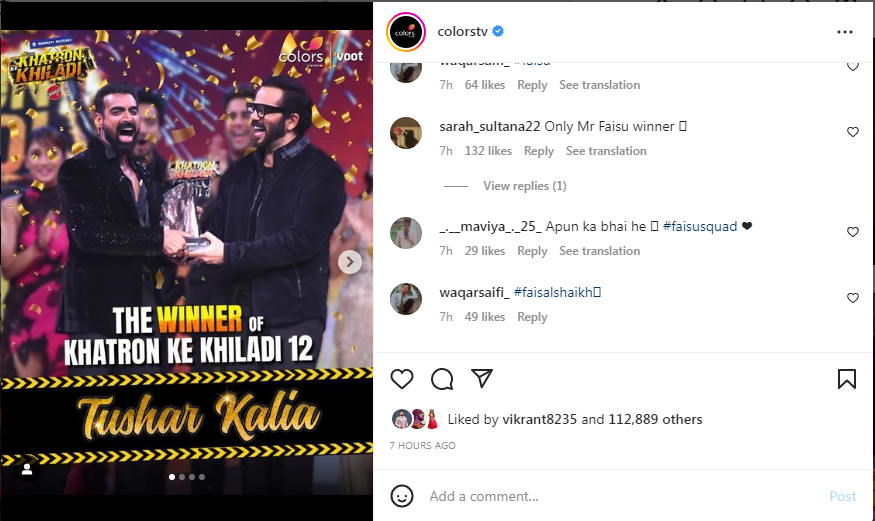
Task: Share post via paper plane icon
Action: coord(482,378)
